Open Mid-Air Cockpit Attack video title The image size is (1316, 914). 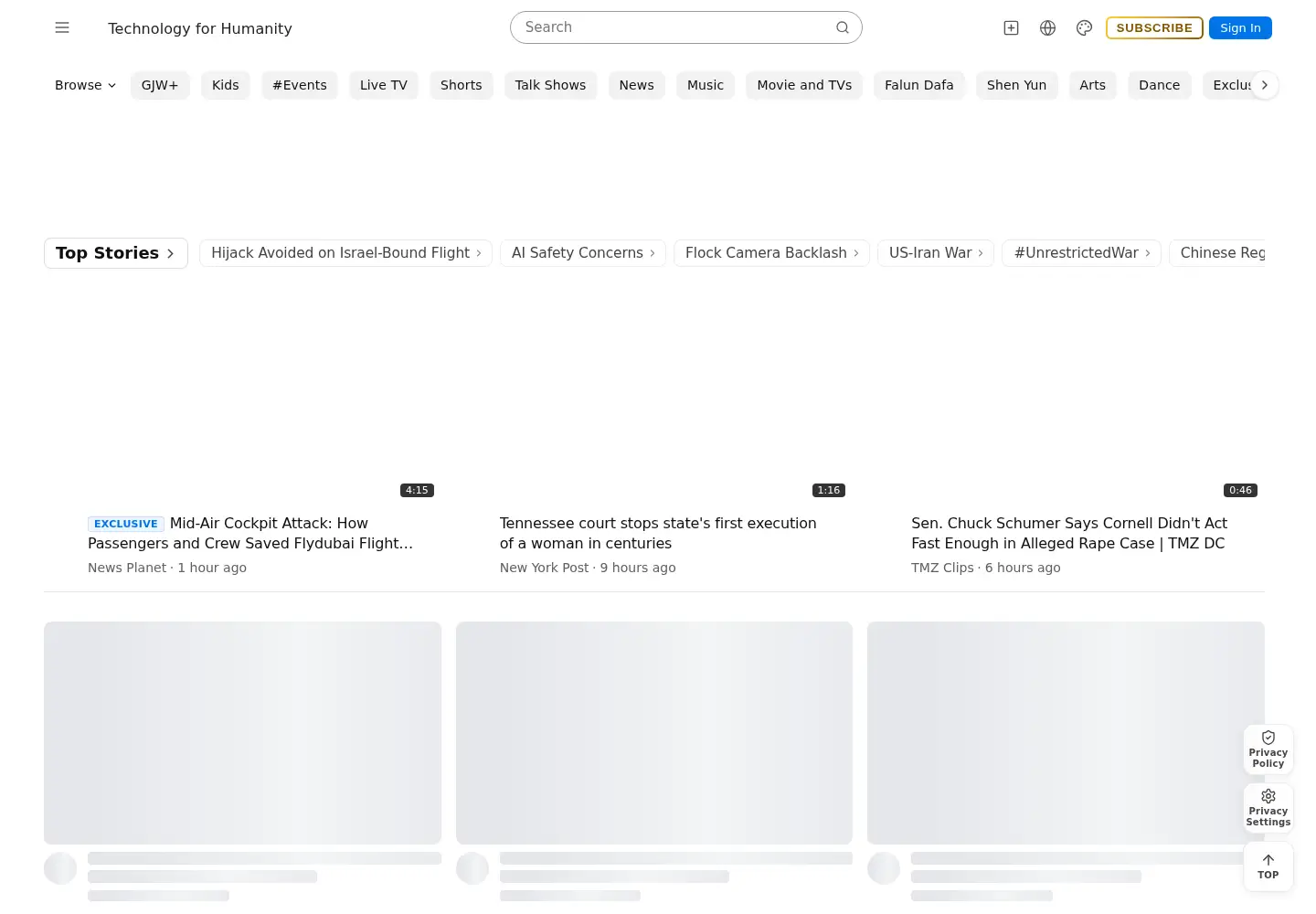[250, 533]
